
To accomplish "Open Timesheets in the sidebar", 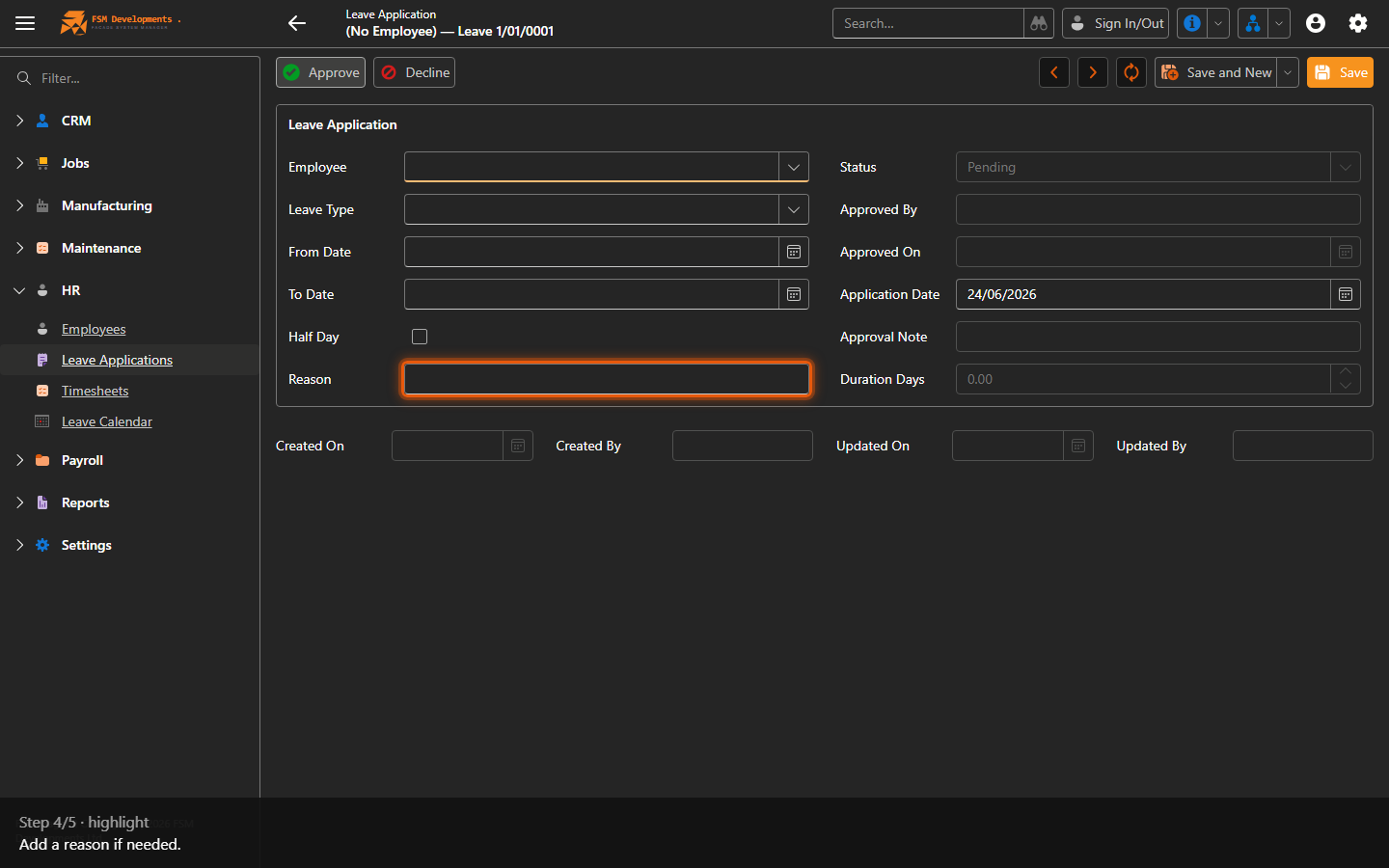I will [x=95, y=391].
